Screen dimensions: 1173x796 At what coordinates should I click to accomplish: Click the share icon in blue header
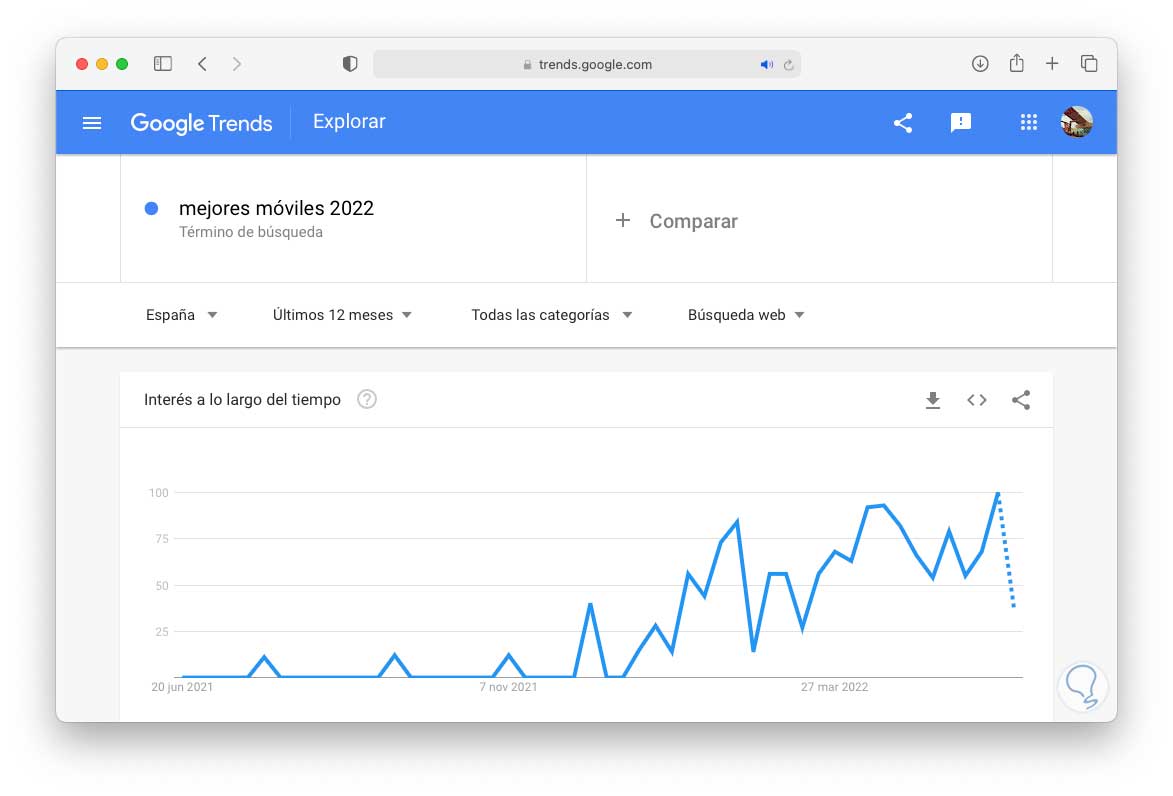coord(903,123)
